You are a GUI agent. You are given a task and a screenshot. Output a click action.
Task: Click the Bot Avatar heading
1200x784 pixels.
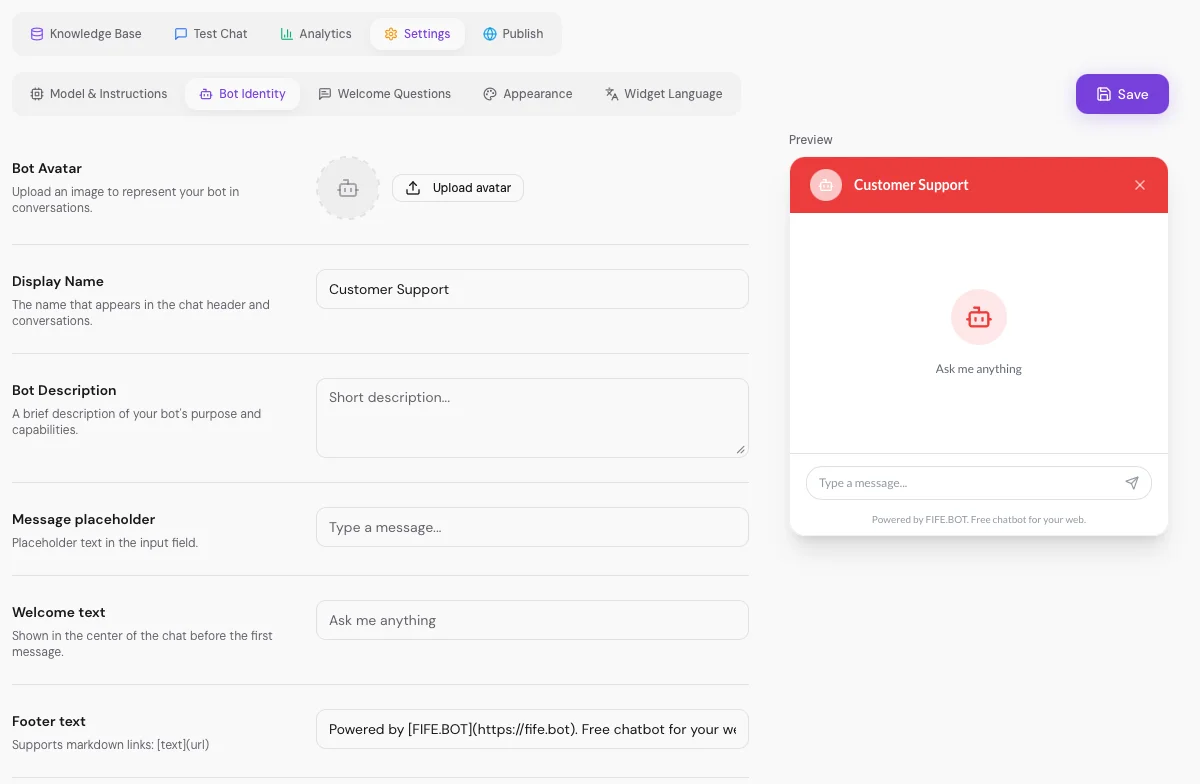coord(47,168)
